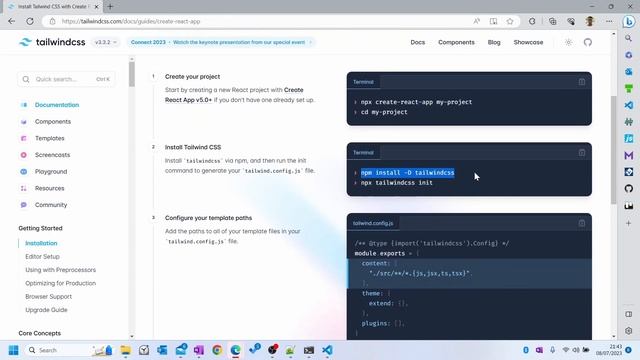
Task: Open a new browser tab
Action: [110, 7]
